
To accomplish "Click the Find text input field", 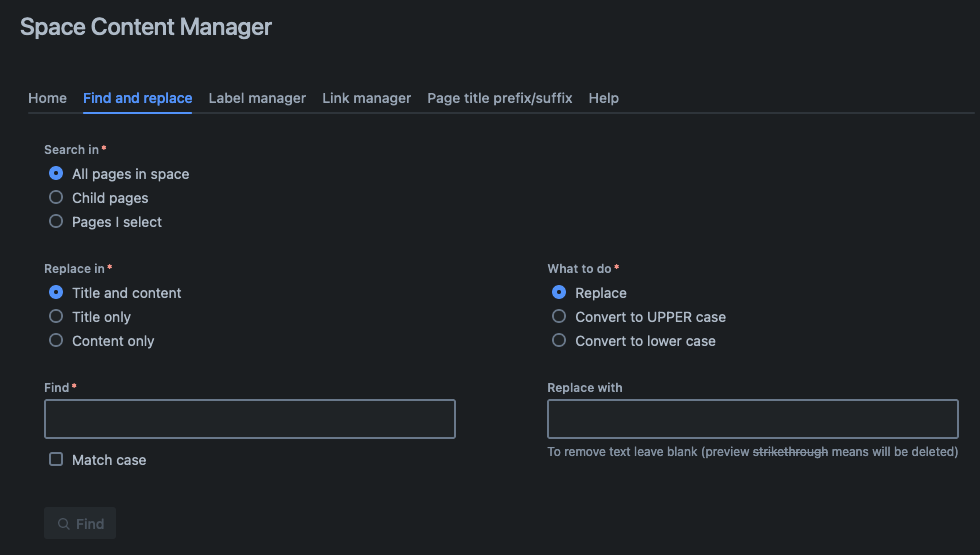I will (x=250, y=419).
